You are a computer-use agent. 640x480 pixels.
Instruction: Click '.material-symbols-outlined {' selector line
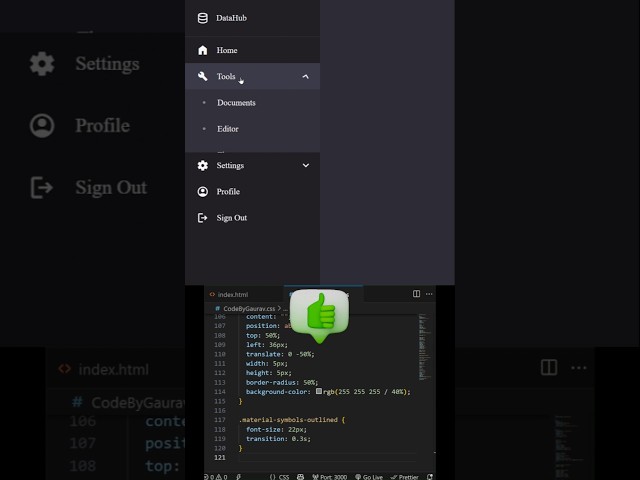point(292,420)
